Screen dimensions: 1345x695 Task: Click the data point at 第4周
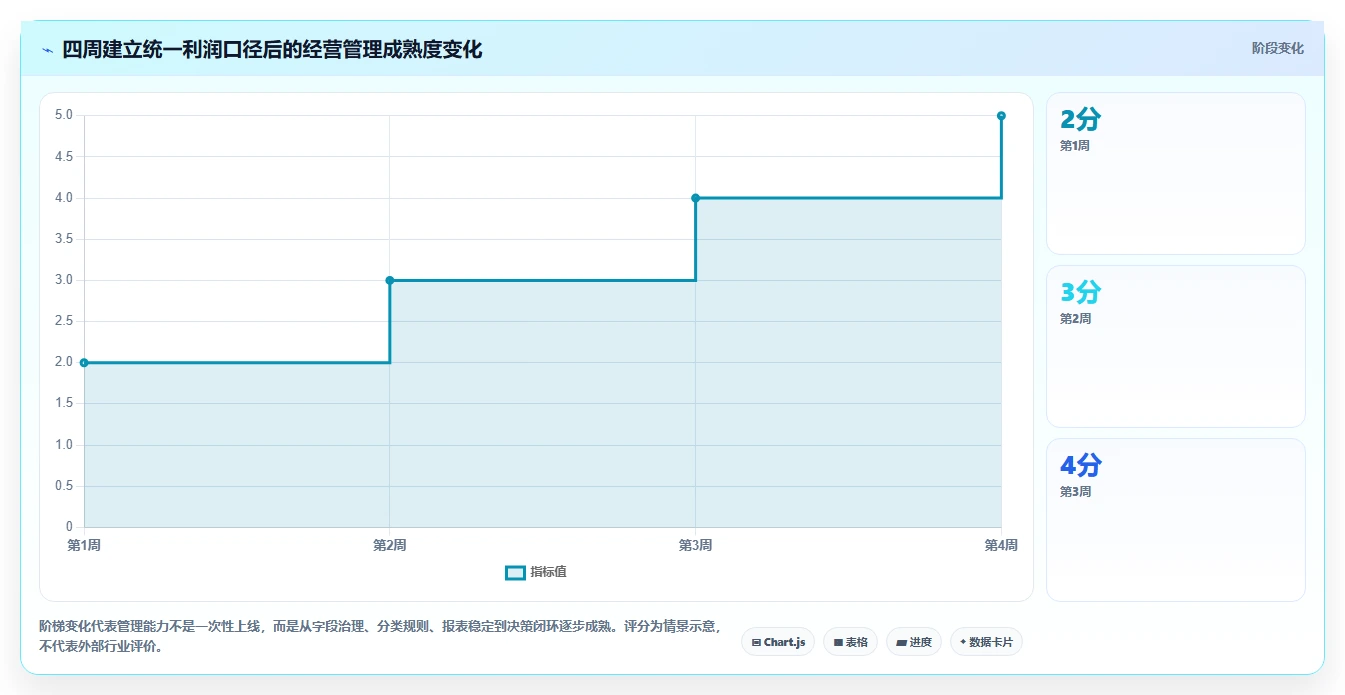point(1001,116)
